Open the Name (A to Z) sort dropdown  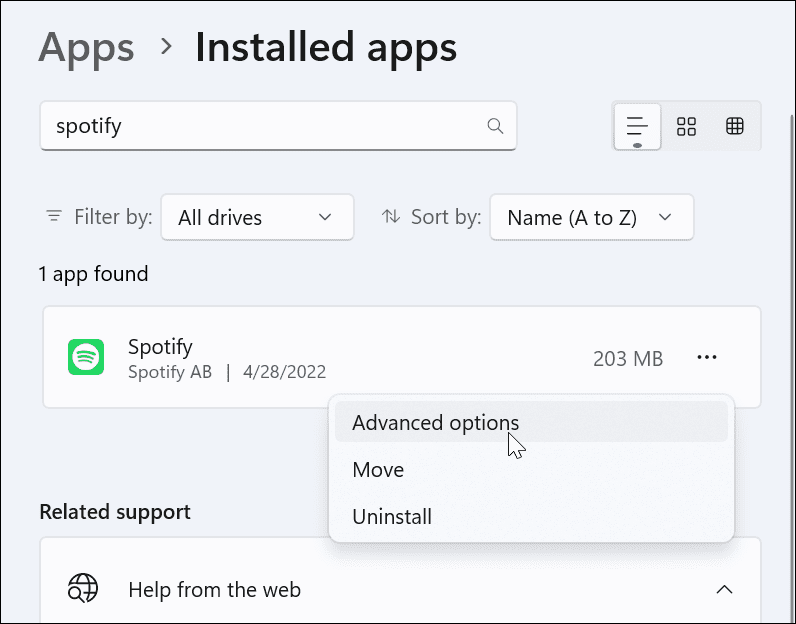tap(591, 217)
